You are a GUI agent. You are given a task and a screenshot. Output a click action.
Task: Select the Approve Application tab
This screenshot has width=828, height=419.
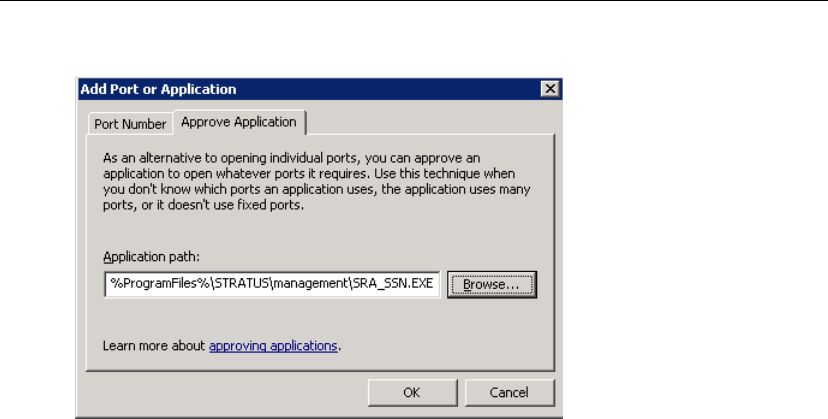point(239,122)
